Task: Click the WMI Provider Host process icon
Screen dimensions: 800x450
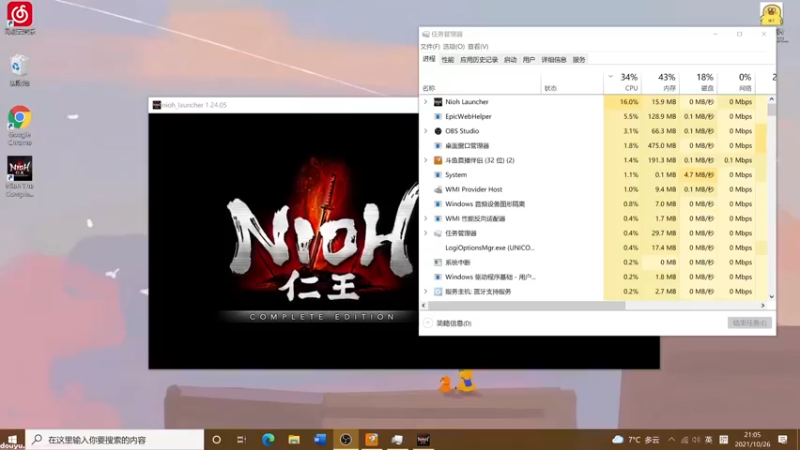Action: (x=438, y=189)
